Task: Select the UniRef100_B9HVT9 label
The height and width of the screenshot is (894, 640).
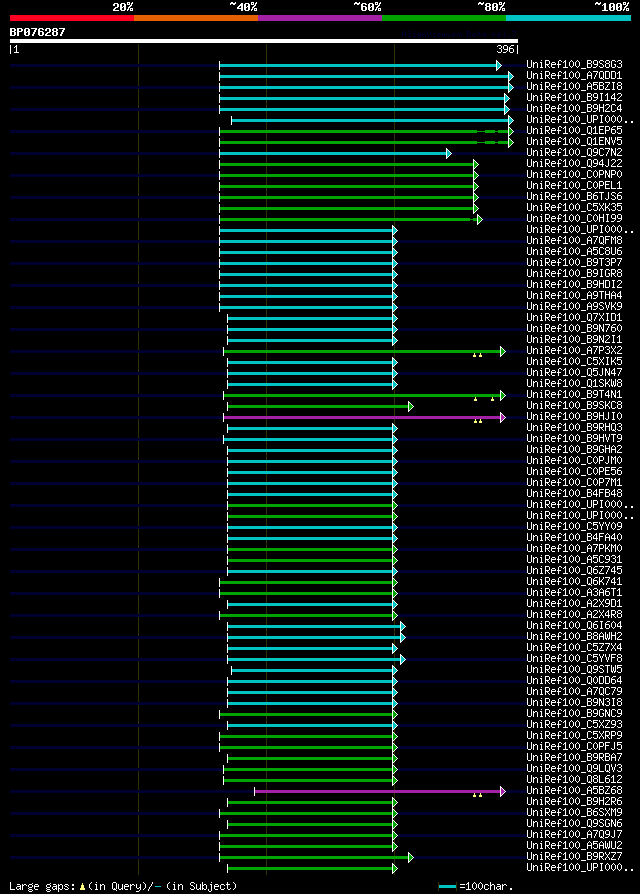Action: pyautogui.click(x=574, y=438)
